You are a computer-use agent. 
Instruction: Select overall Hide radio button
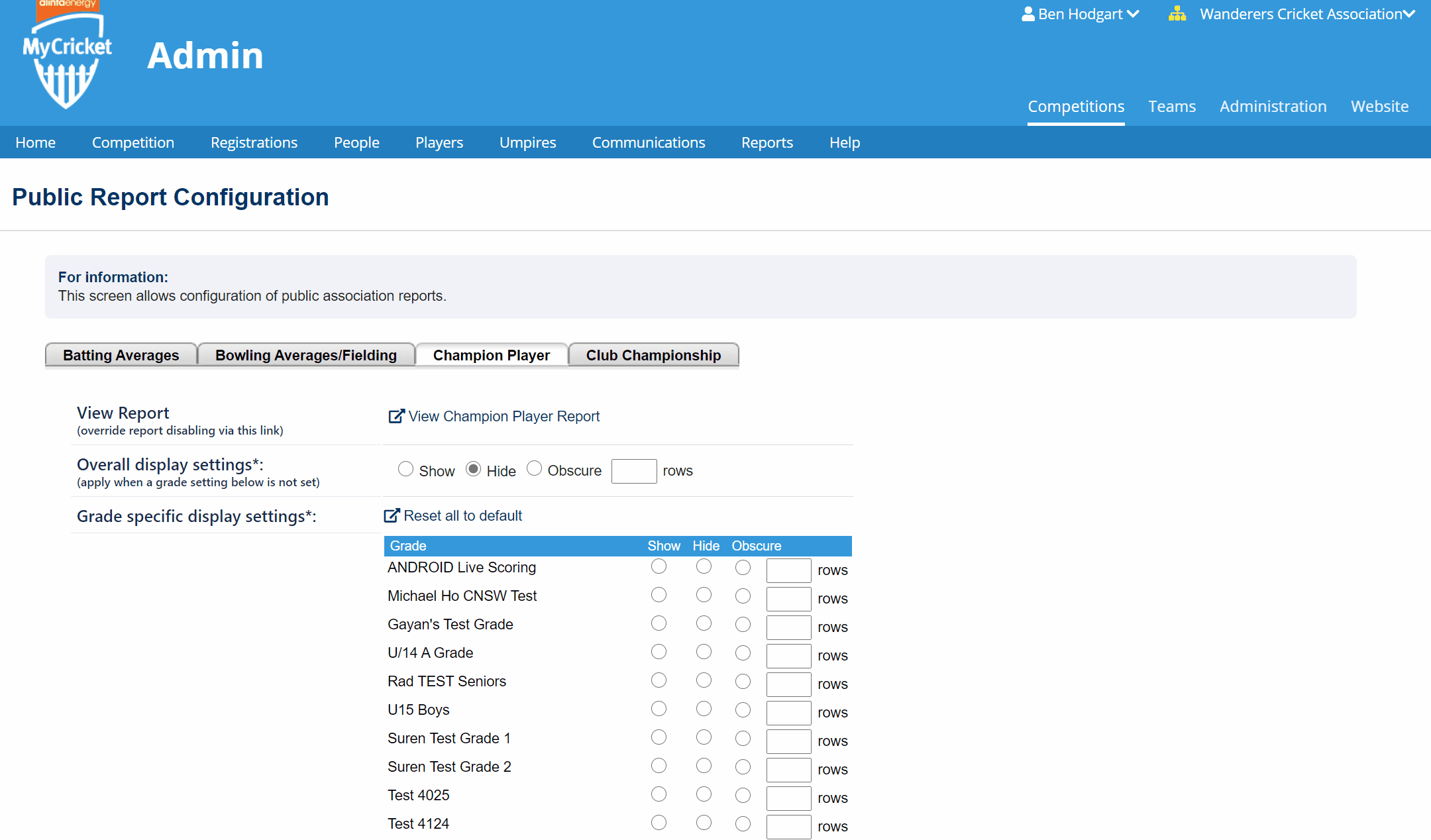click(x=473, y=469)
